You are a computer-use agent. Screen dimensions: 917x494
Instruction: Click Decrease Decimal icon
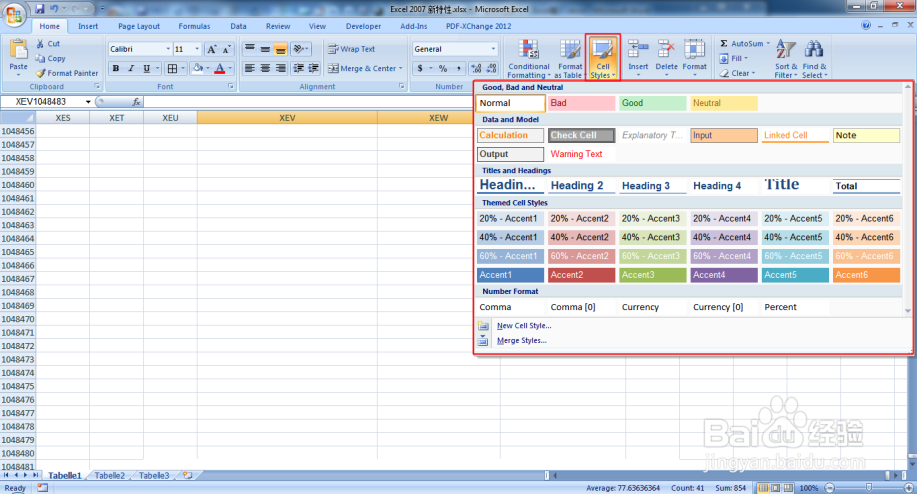[491, 68]
